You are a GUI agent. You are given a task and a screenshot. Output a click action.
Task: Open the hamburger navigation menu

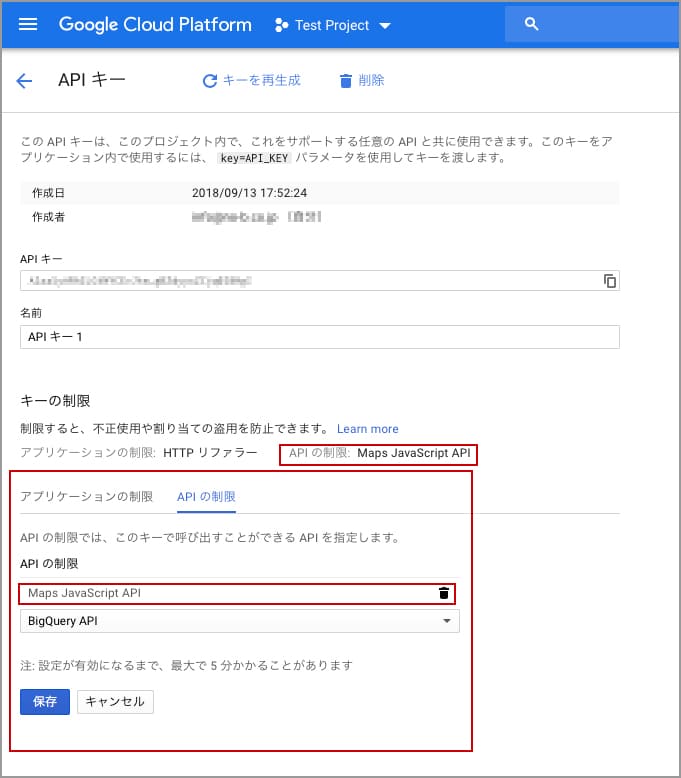(28, 24)
